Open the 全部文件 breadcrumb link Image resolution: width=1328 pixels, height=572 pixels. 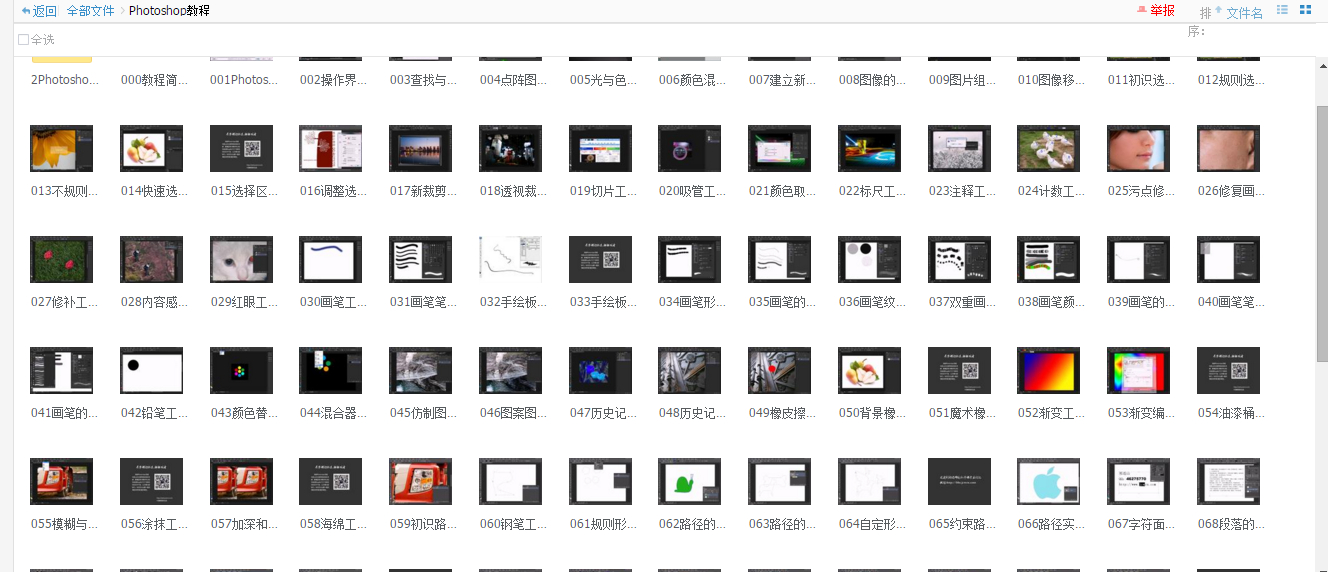point(90,11)
